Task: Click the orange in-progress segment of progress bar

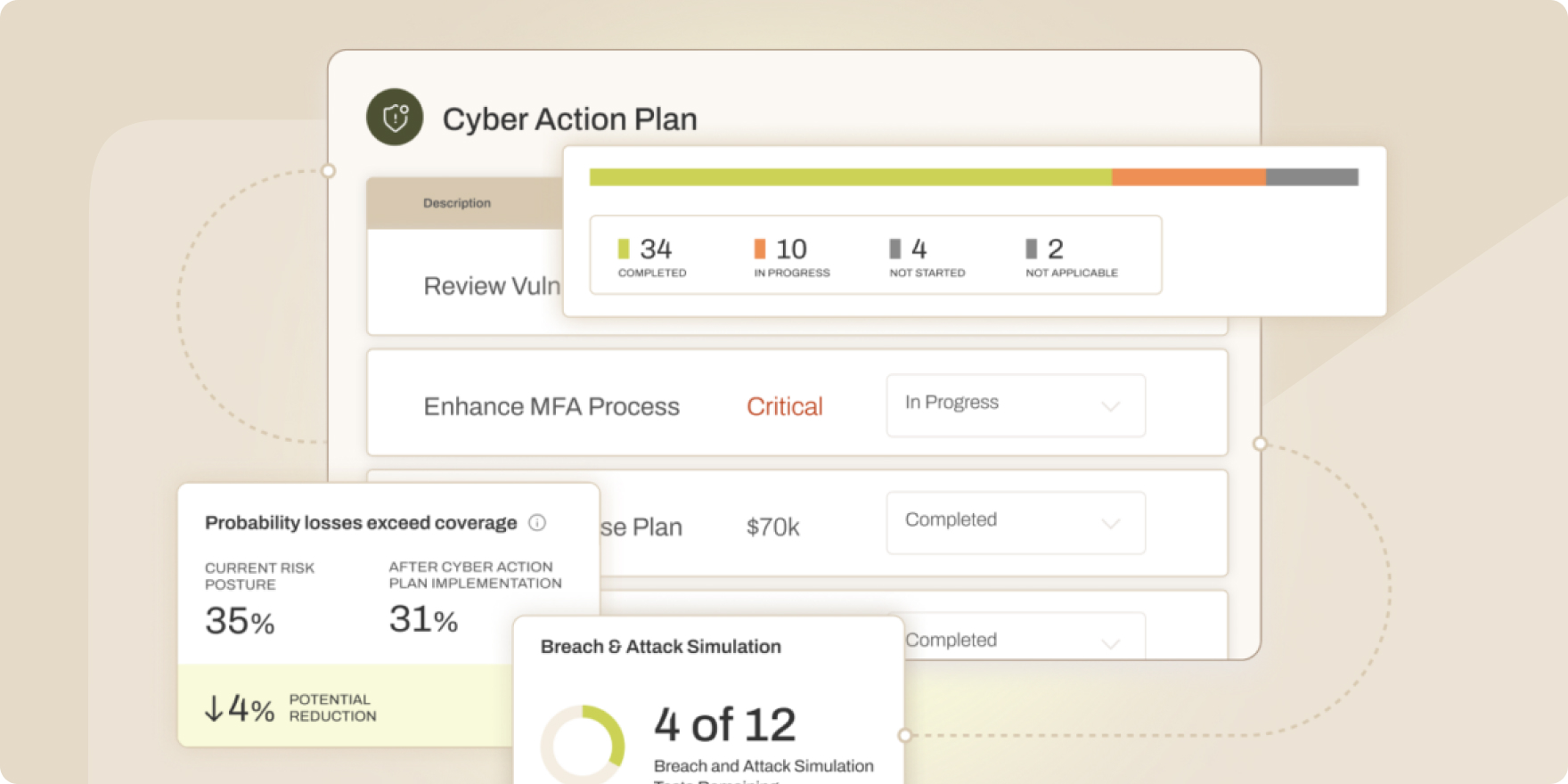Action: [1188, 177]
